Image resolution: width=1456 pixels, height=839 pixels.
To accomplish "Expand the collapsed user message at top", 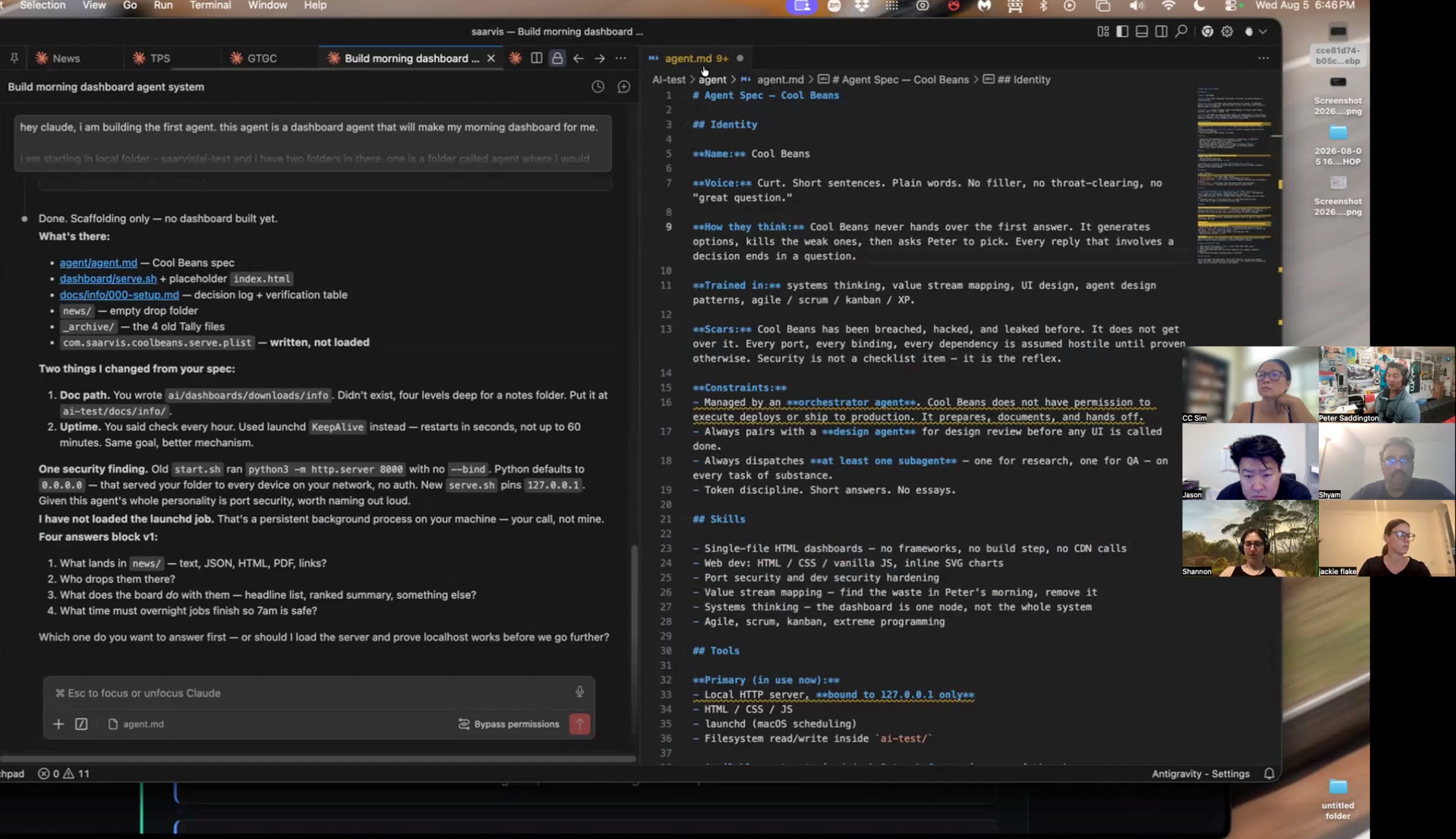I will click(313, 143).
